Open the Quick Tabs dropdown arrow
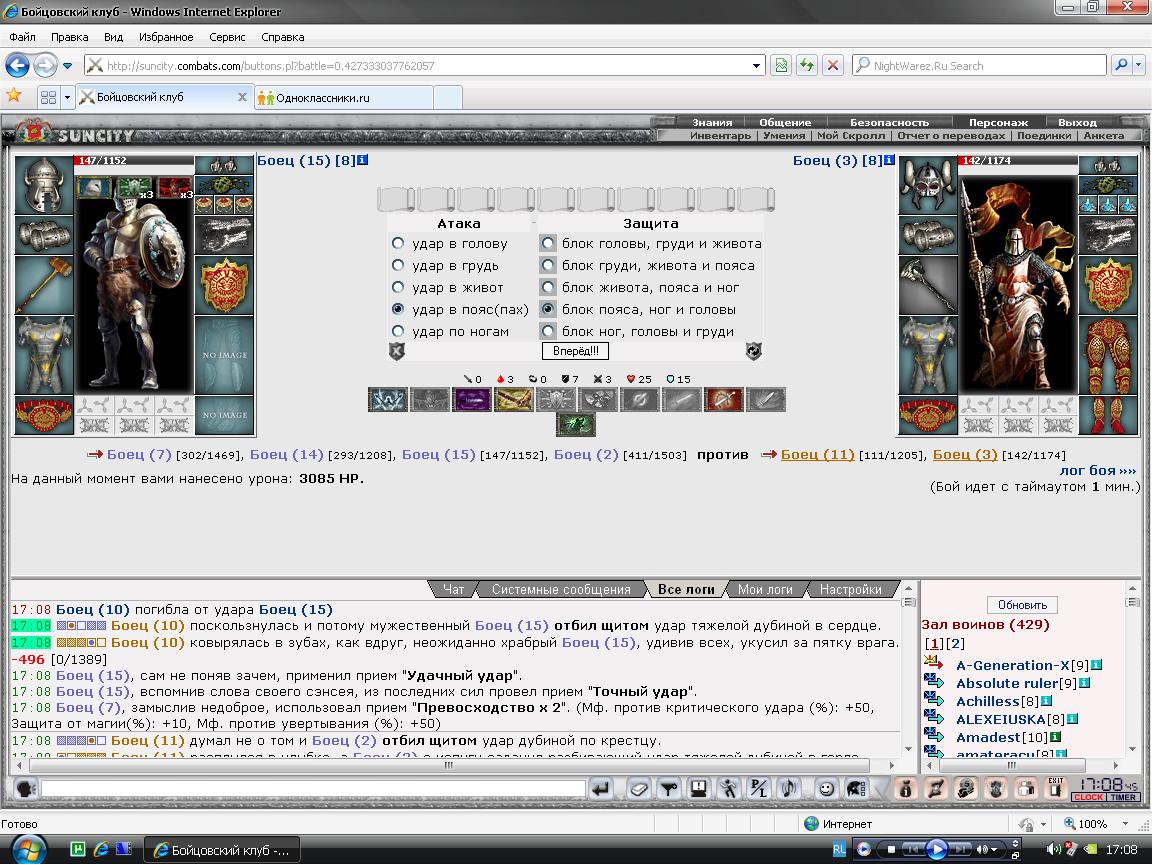The image size is (1152, 864). pos(68,96)
